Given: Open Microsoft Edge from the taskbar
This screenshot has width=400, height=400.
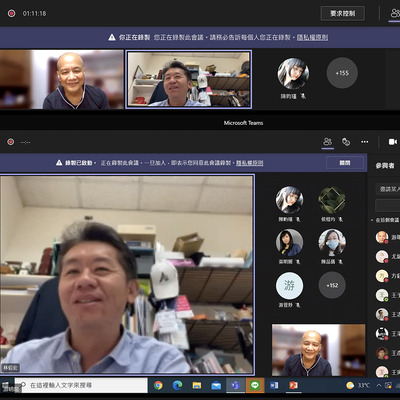Looking at the screenshot, I should [177, 385].
